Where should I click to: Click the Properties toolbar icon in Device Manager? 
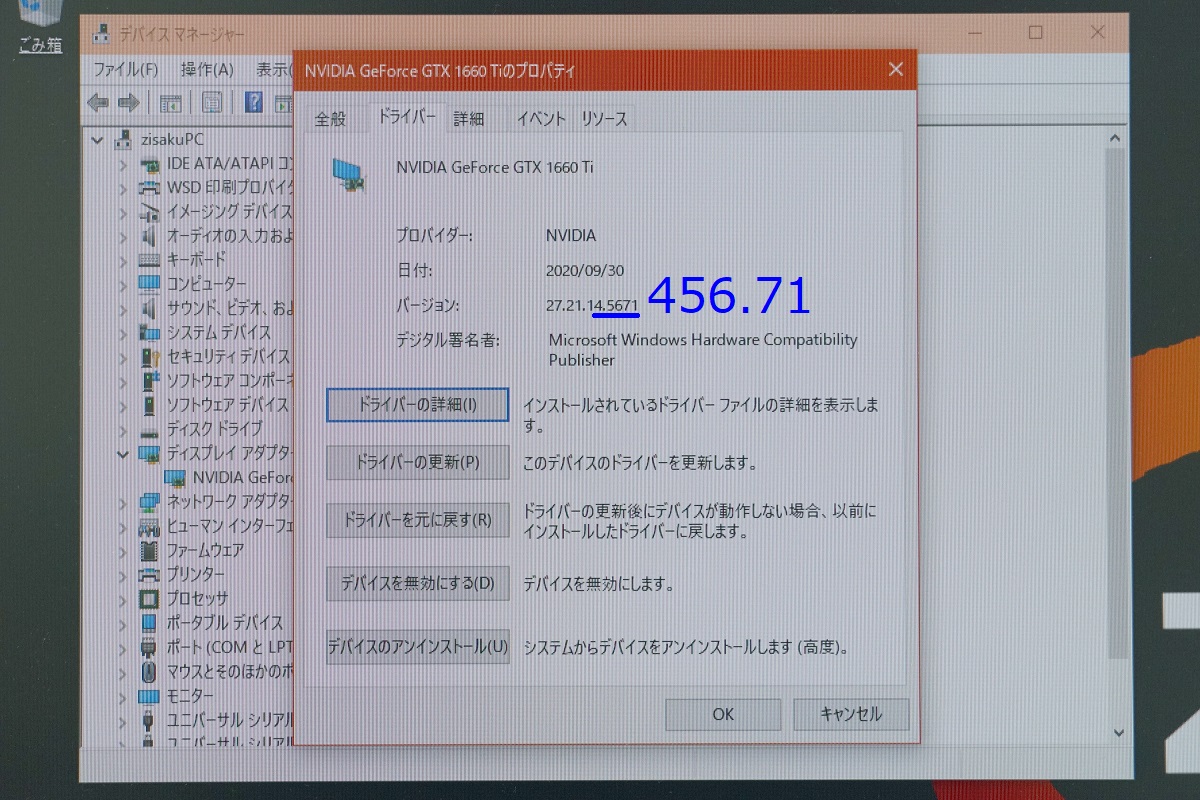click(x=211, y=102)
